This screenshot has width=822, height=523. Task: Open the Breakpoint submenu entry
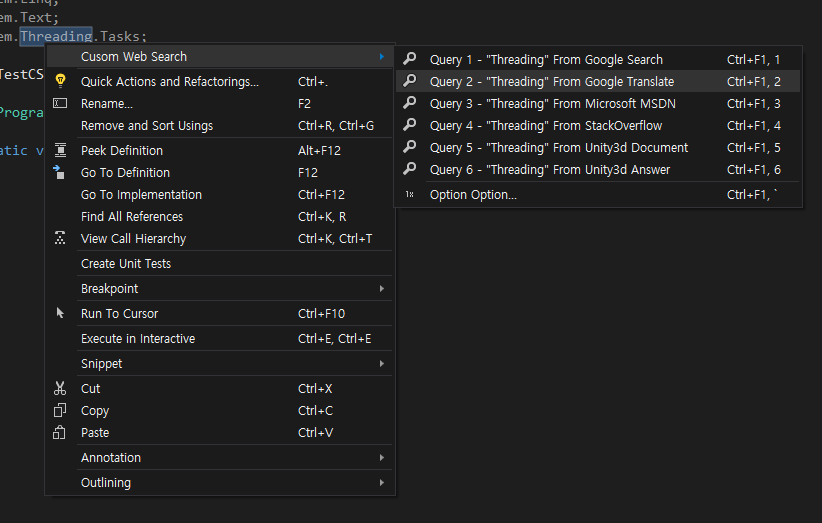[x=219, y=289]
